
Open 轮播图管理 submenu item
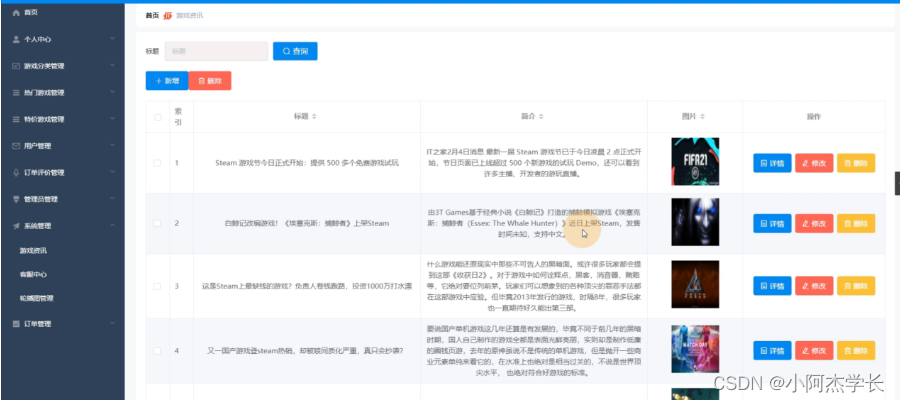(x=37, y=299)
